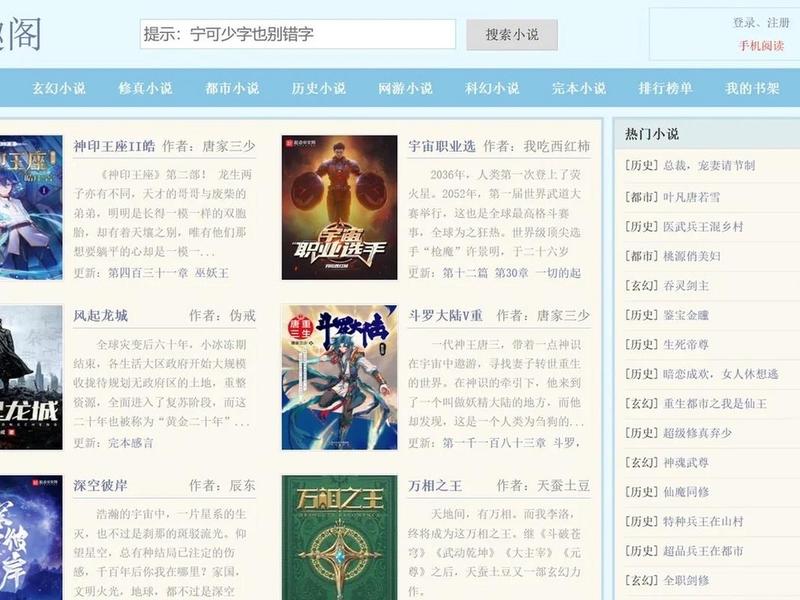Select hot novel 生死帝尊

pyautogui.click(x=686, y=345)
